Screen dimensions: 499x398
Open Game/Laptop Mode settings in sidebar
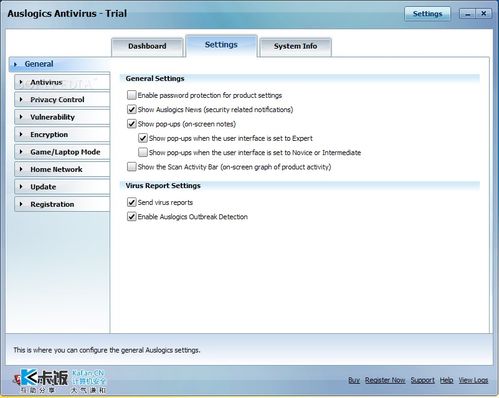[x=62, y=152]
